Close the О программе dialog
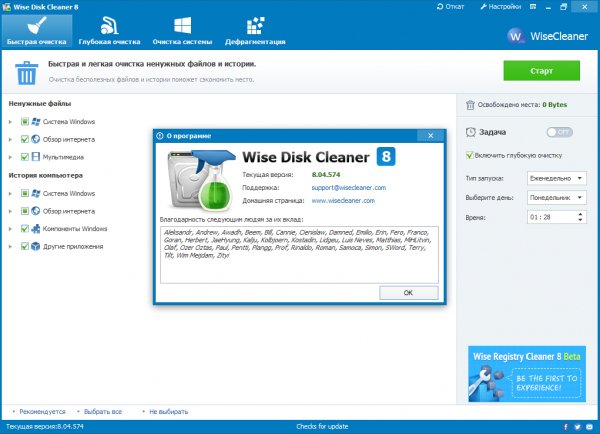The image size is (600, 434). point(431,135)
